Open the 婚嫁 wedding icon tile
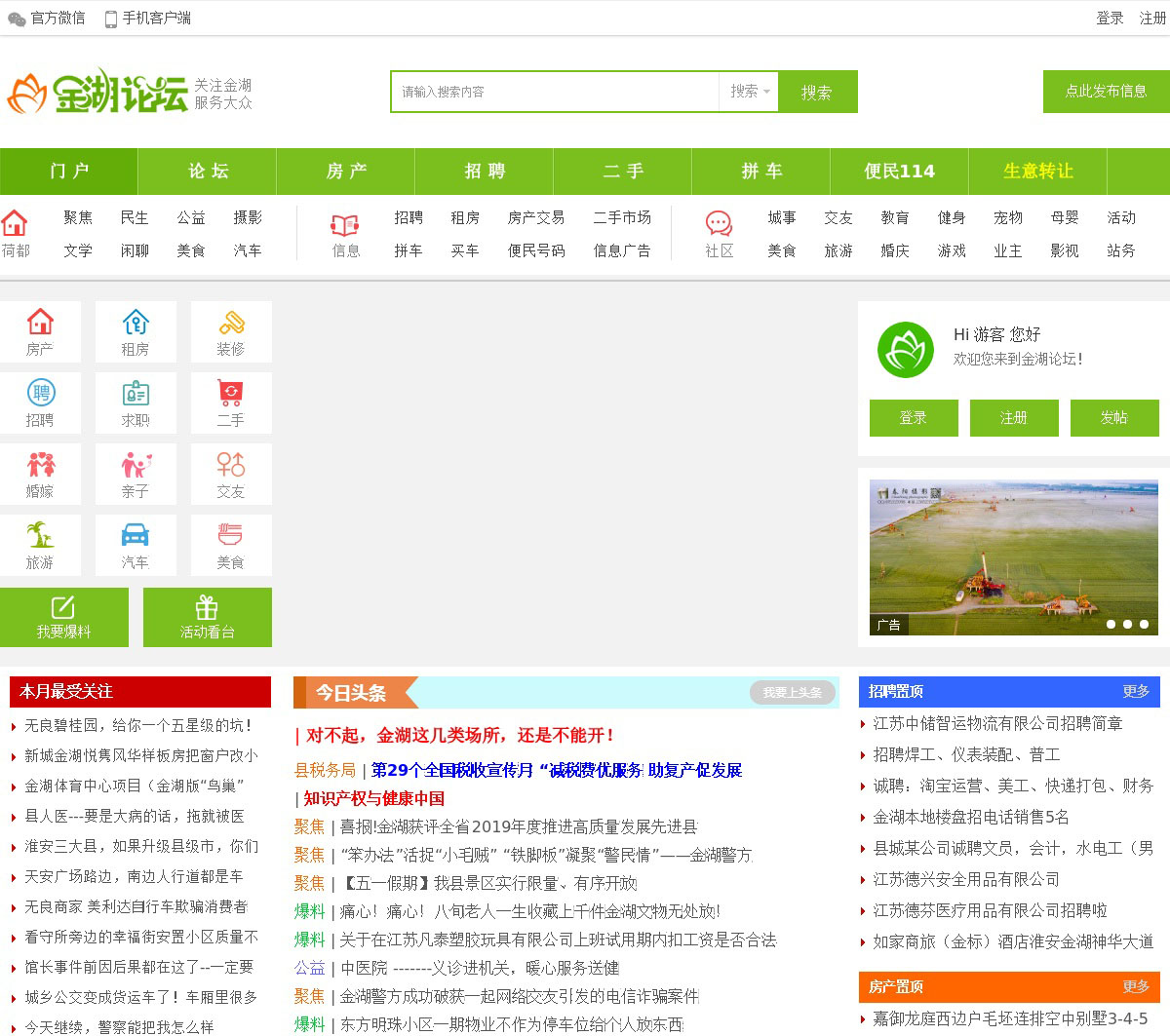The image size is (1170, 1036). (x=40, y=475)
